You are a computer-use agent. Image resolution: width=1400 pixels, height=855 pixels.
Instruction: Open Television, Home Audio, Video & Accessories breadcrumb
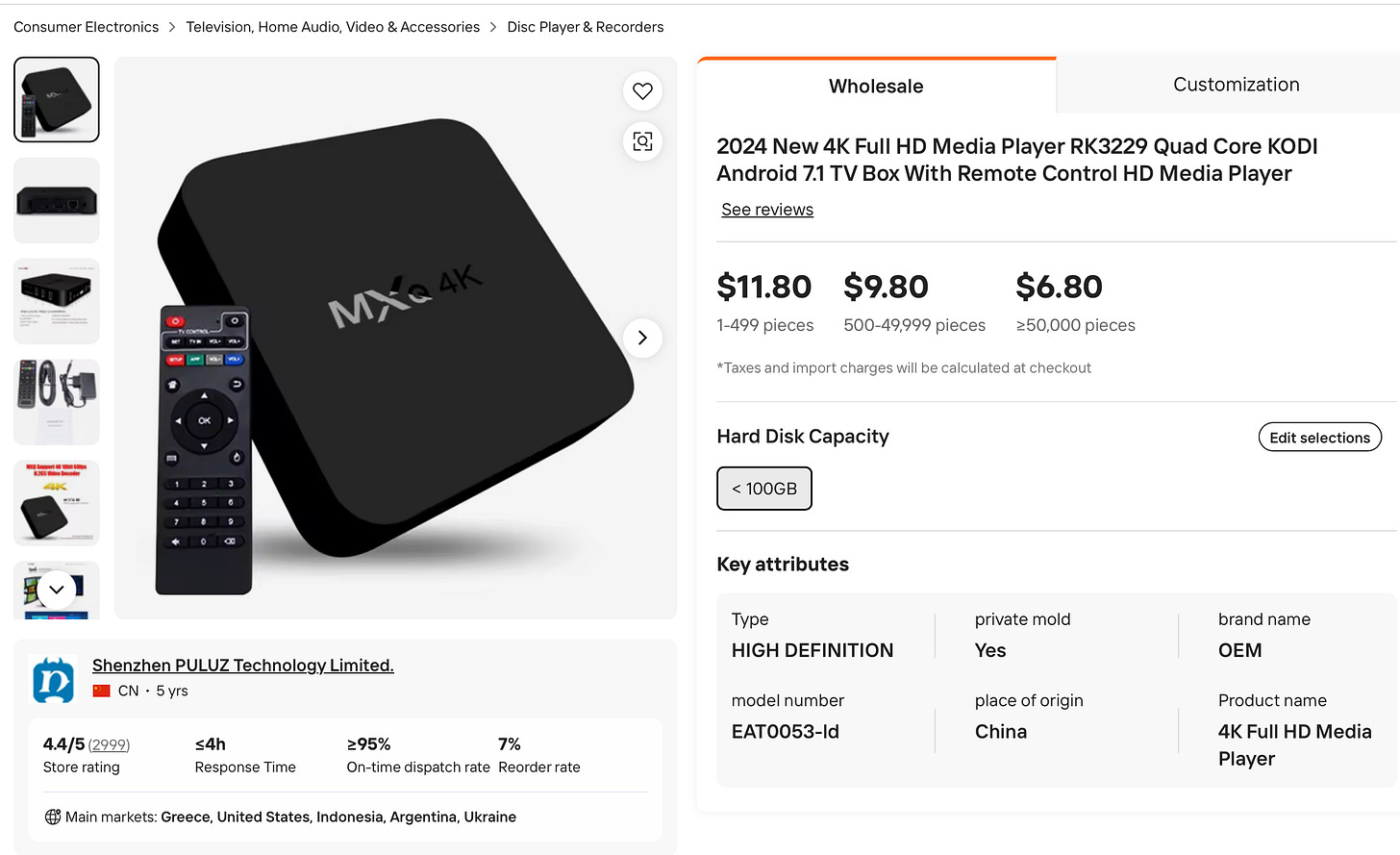pyautogui.click(x=333, y=27)
